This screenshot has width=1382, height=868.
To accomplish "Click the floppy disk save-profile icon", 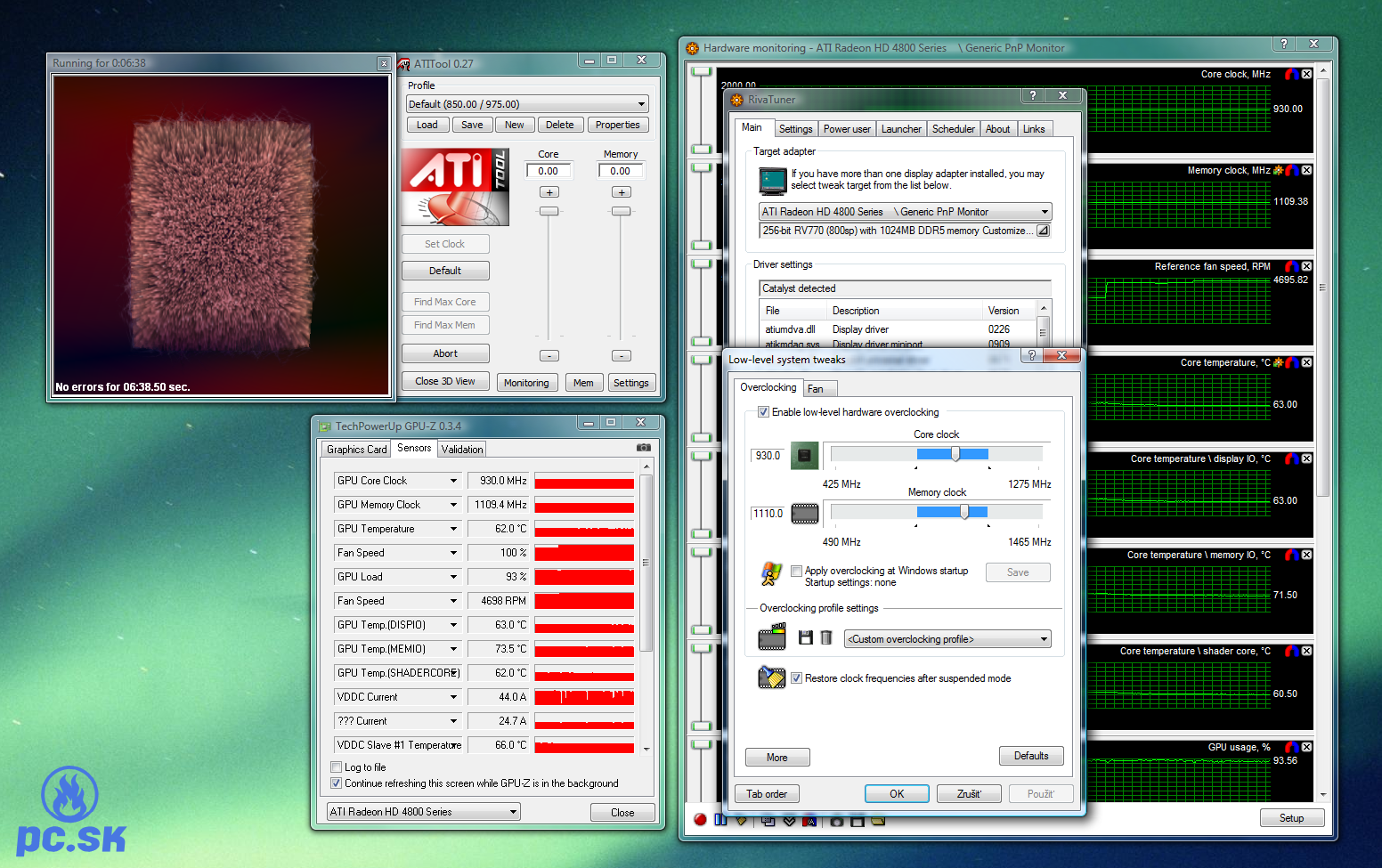I will (806, 637).
